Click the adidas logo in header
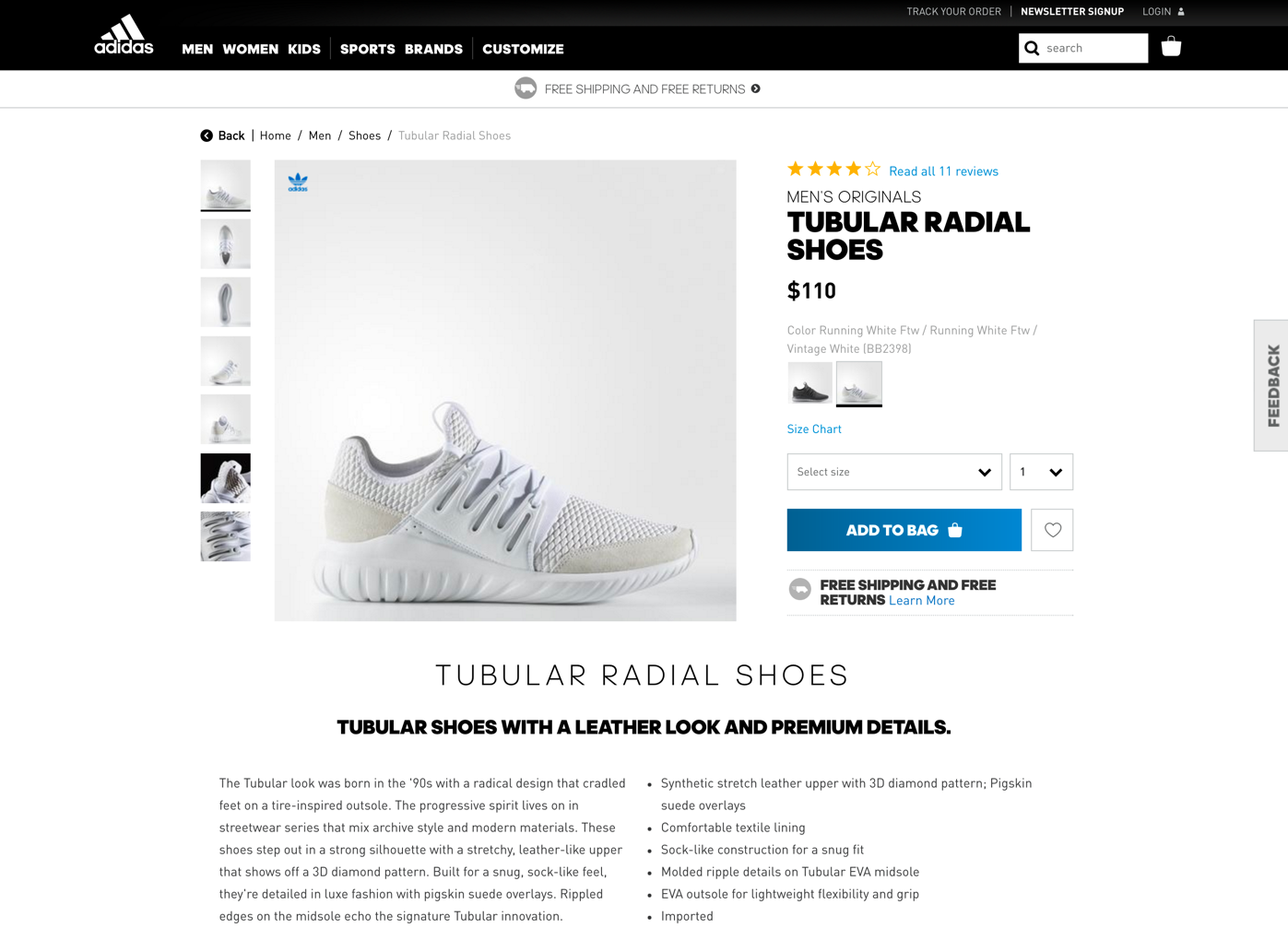Image resolution: width=1288 pixels, height=940 pixels. point(124,35)
